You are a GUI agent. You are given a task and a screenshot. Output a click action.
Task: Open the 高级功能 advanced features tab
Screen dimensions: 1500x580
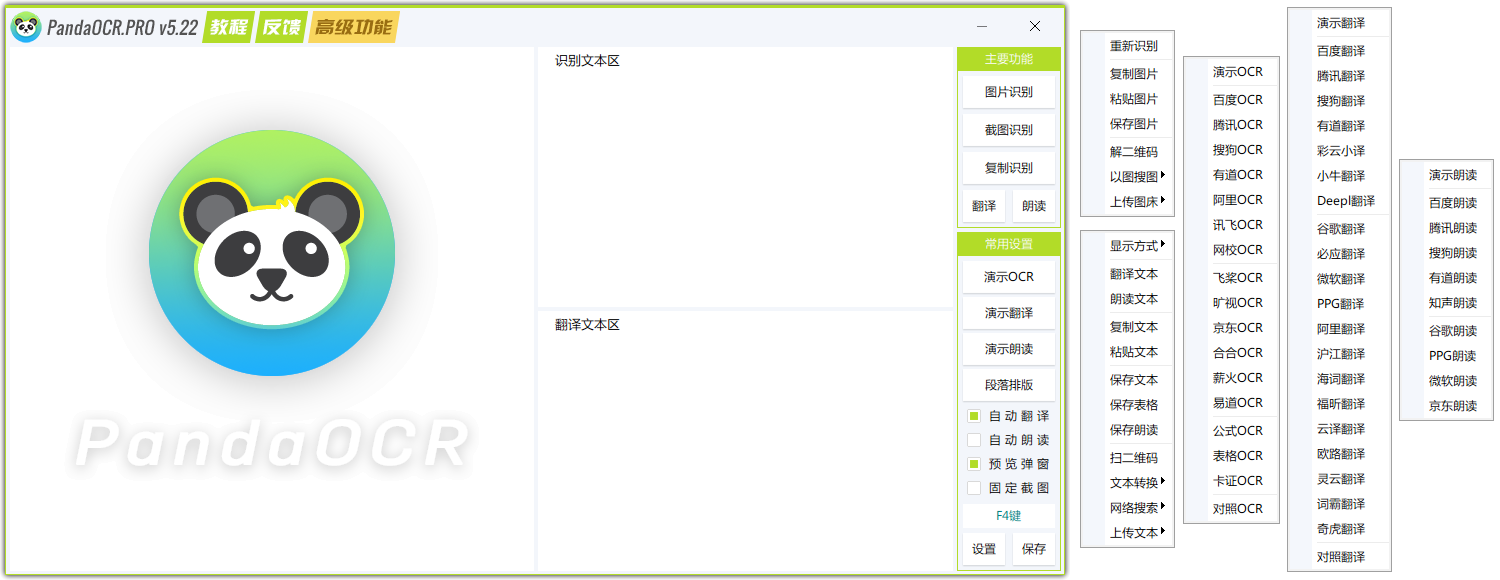353,27
